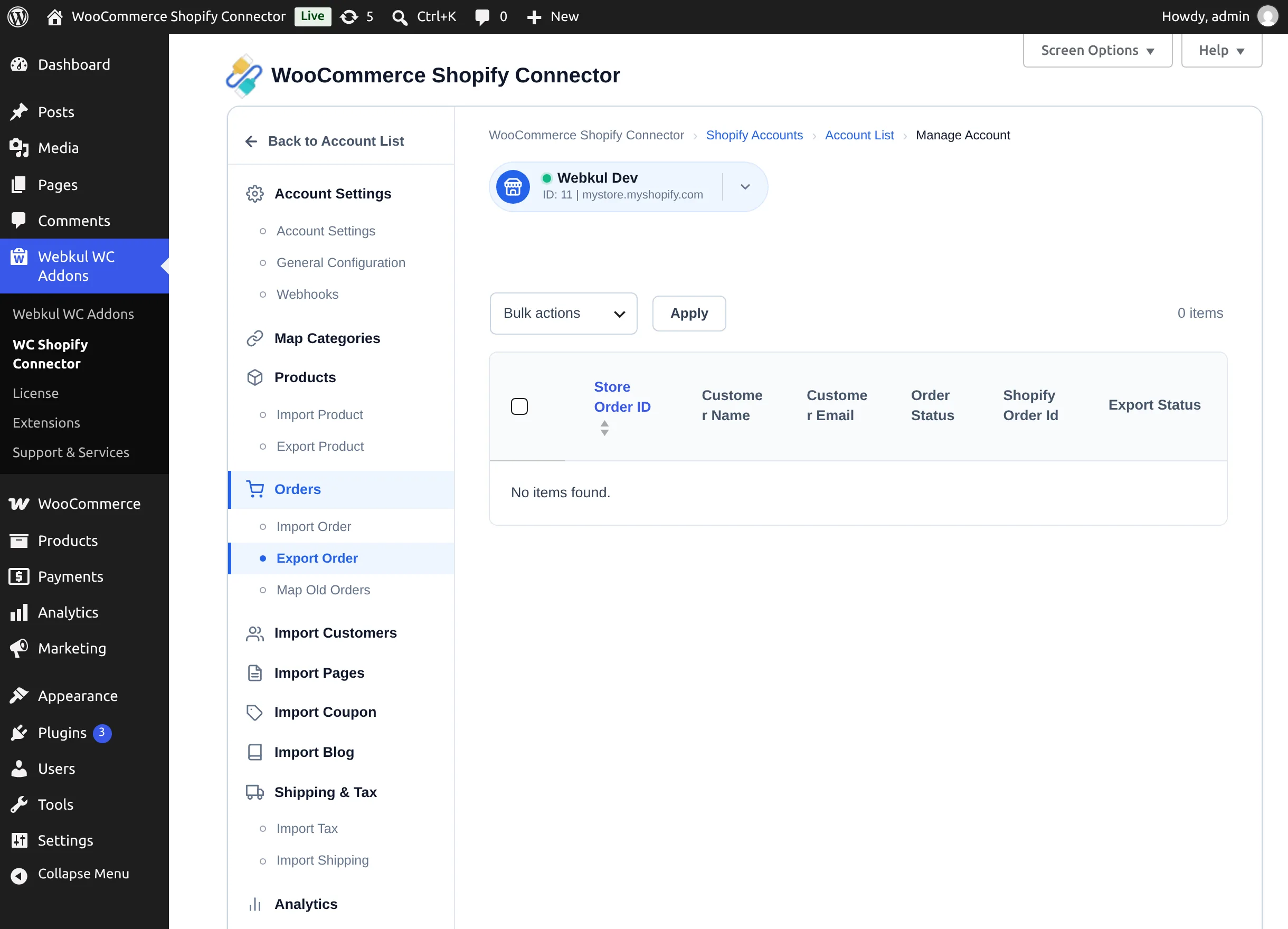The height and width of the screenshot is (929, 1288).
Task: Open the Bulk actions dropdown
Action: click(x=563, y=314)
